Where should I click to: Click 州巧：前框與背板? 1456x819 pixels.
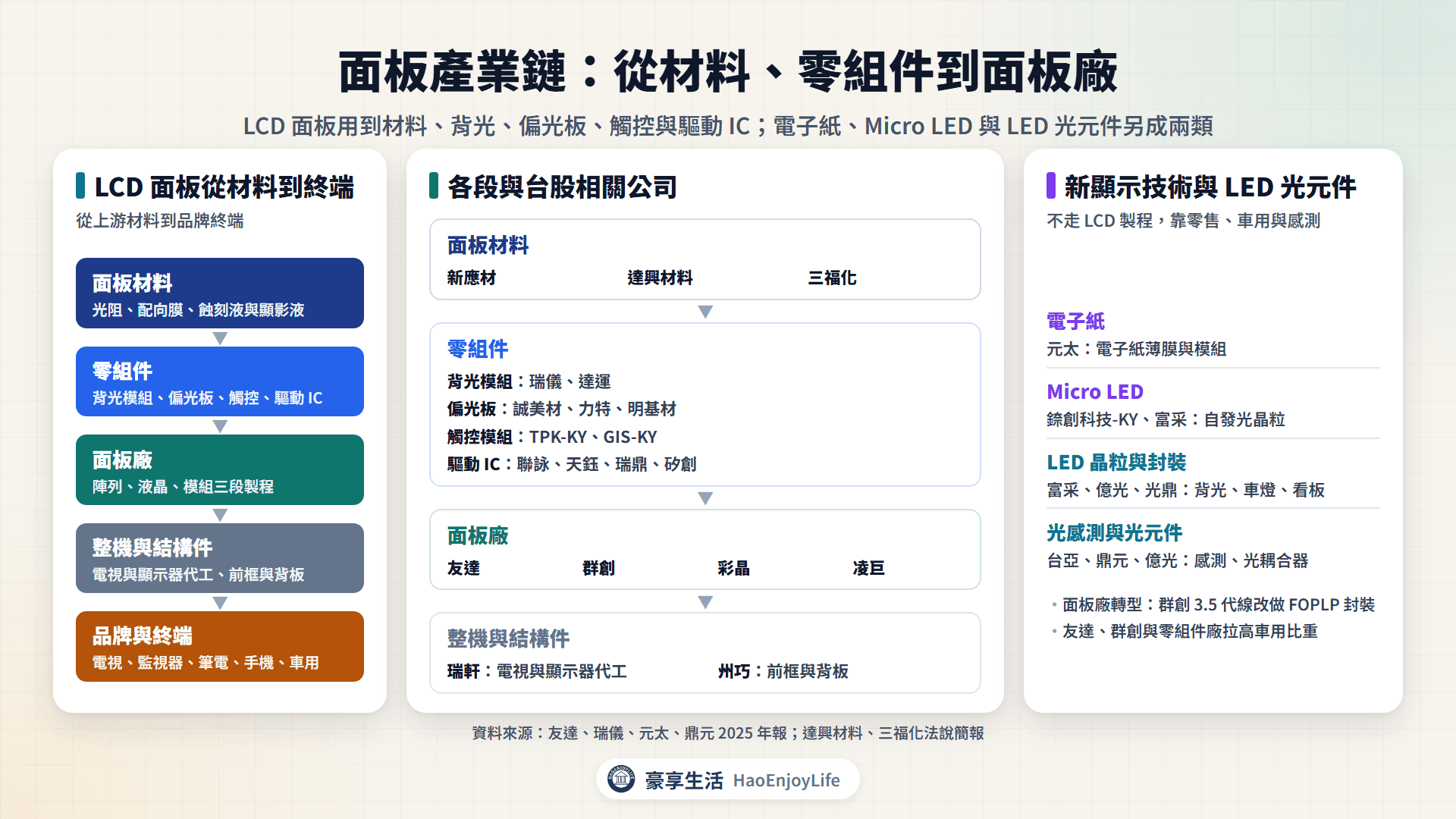tap(783, 671)
